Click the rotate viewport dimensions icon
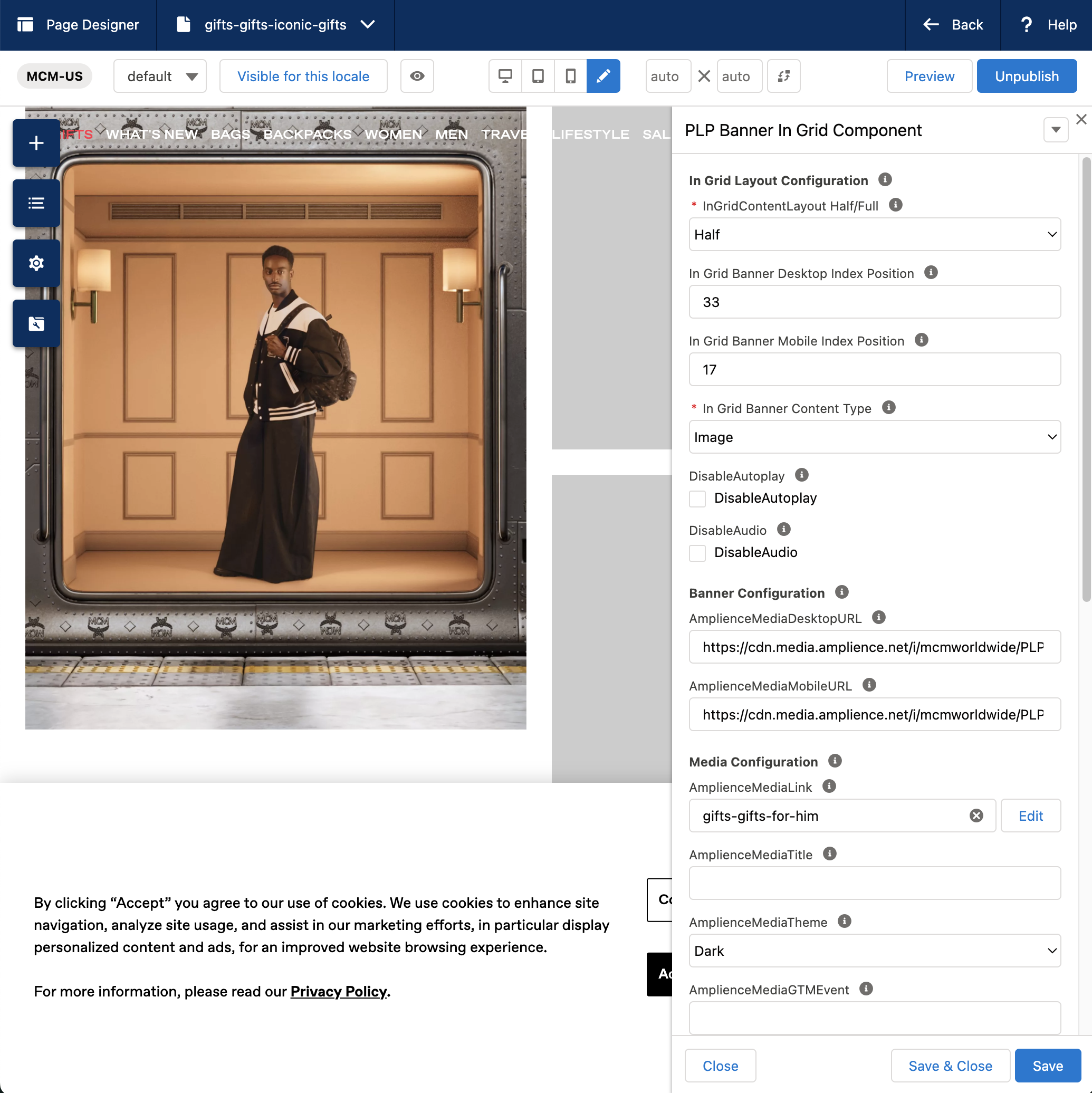The height and width of the screenshot is (1093, 1092). [783, 76]
